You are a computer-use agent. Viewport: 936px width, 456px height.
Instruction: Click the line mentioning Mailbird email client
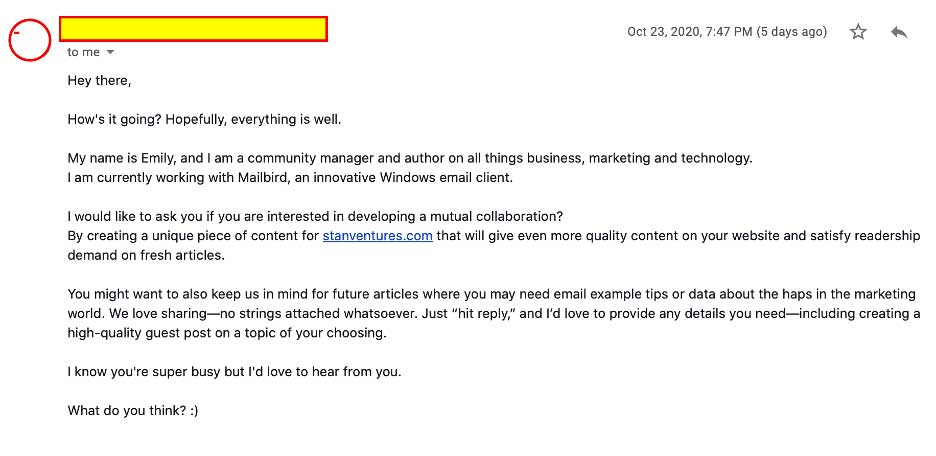tap(290, 177)
